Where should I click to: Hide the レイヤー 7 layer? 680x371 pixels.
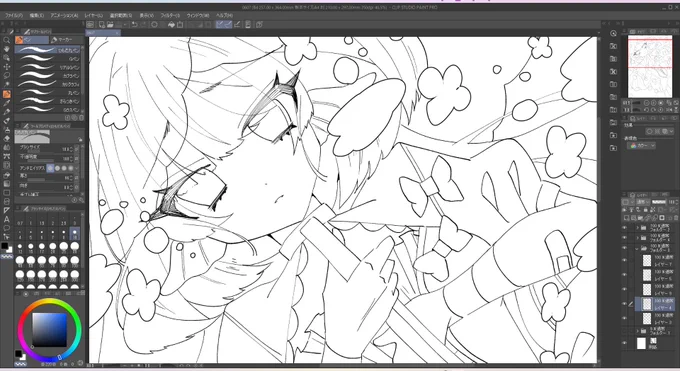(x=625, y=260)
